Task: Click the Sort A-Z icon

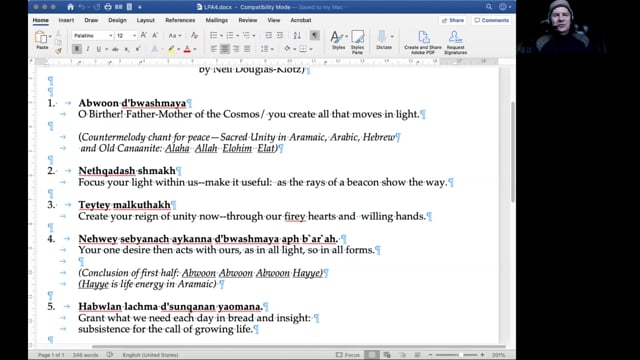Action: [297, 36]
